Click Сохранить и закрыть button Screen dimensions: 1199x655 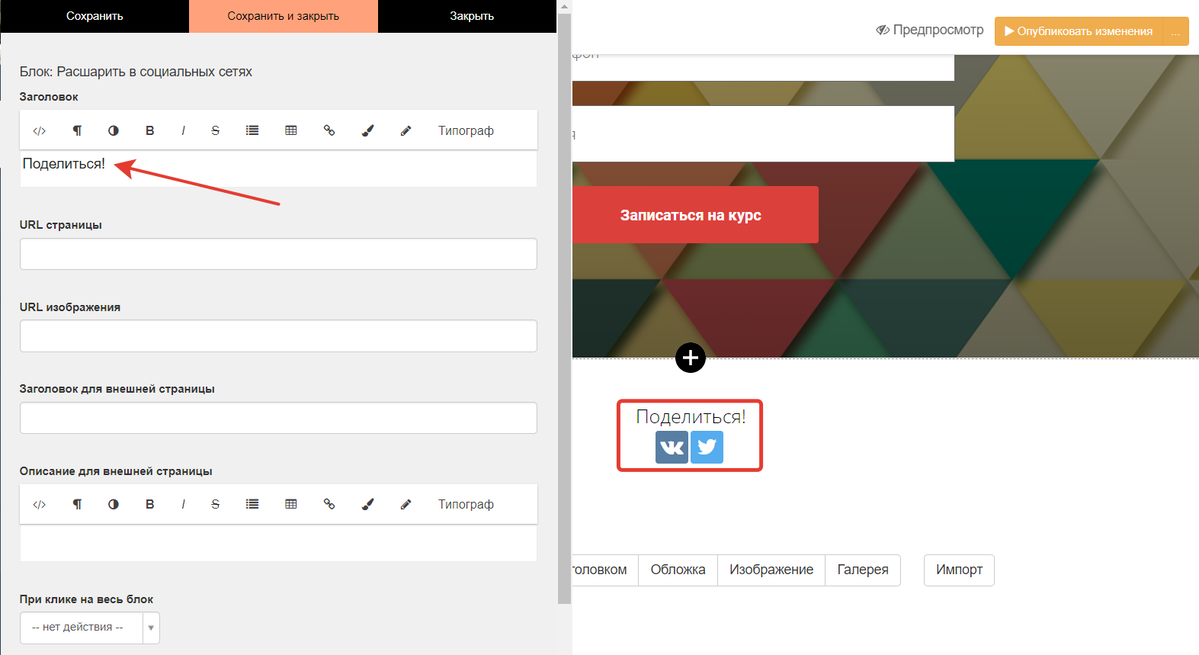pyautogui.click(x=283, y=16)
